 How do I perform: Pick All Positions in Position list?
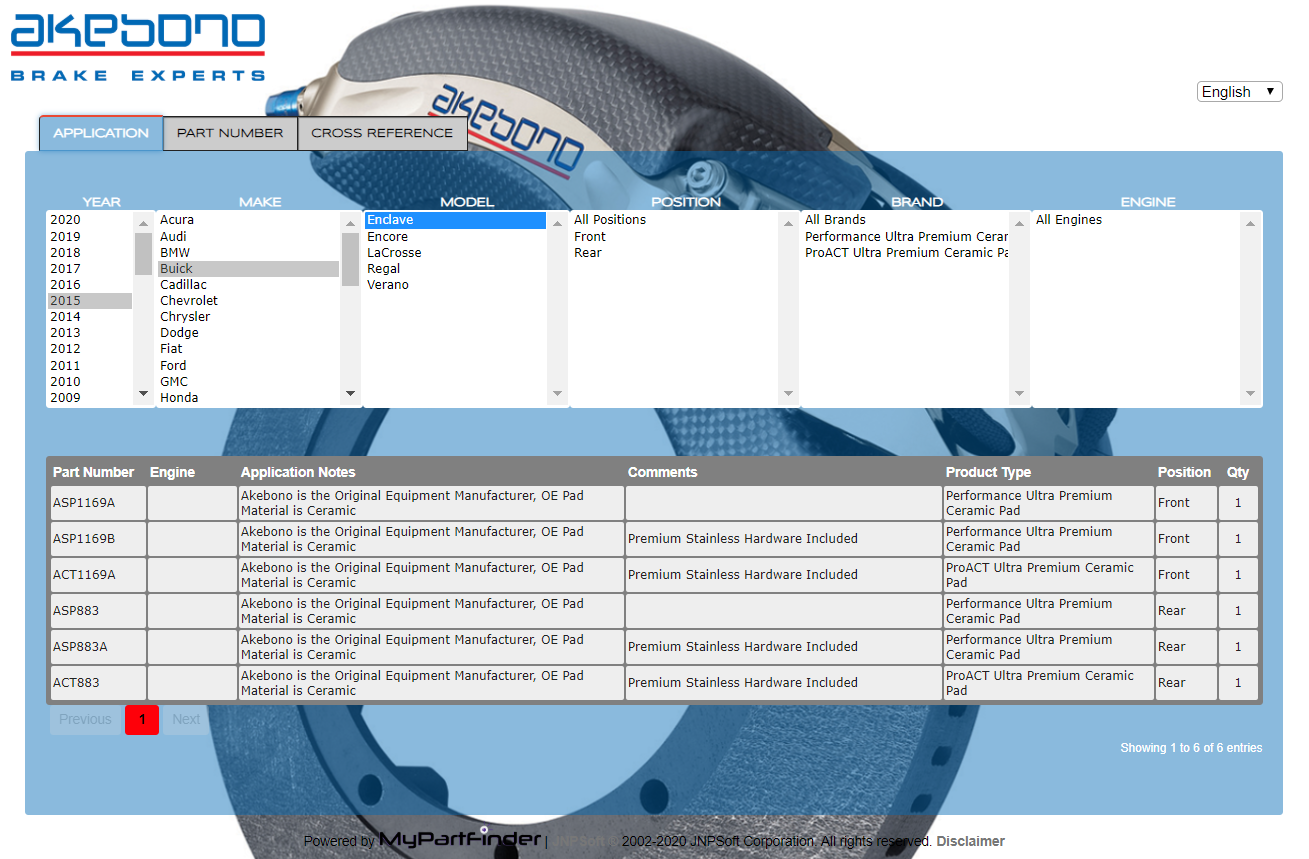coord(674,220)
